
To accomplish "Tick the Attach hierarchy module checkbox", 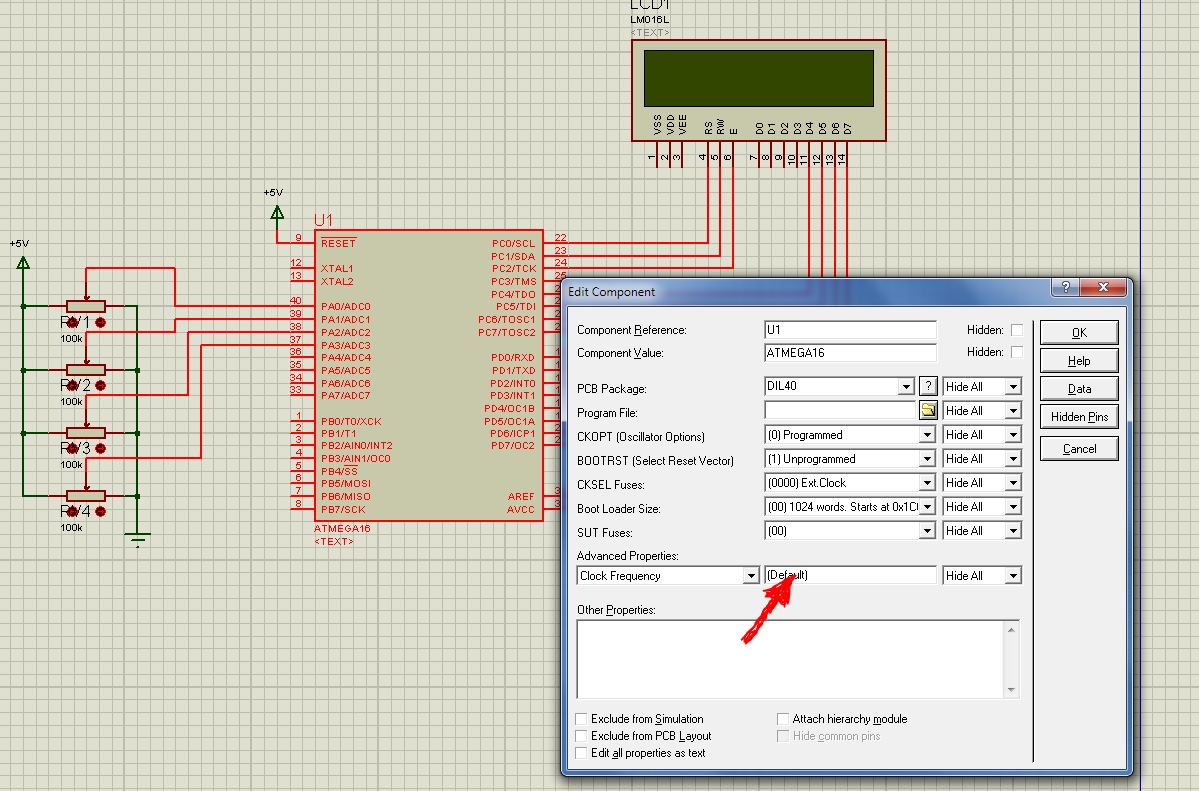I will 784,719.
